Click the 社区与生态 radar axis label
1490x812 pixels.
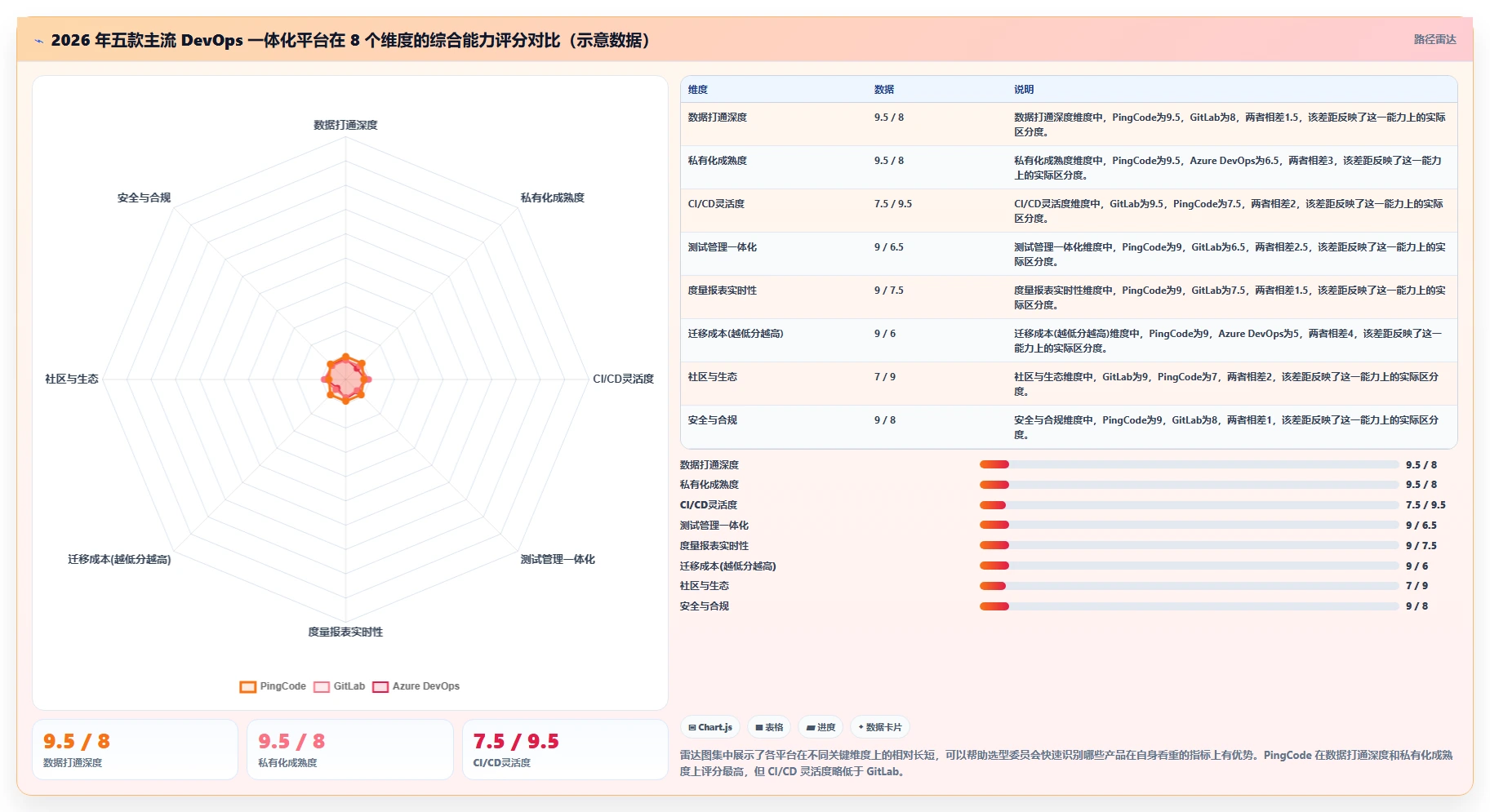[x=72, y=379]
